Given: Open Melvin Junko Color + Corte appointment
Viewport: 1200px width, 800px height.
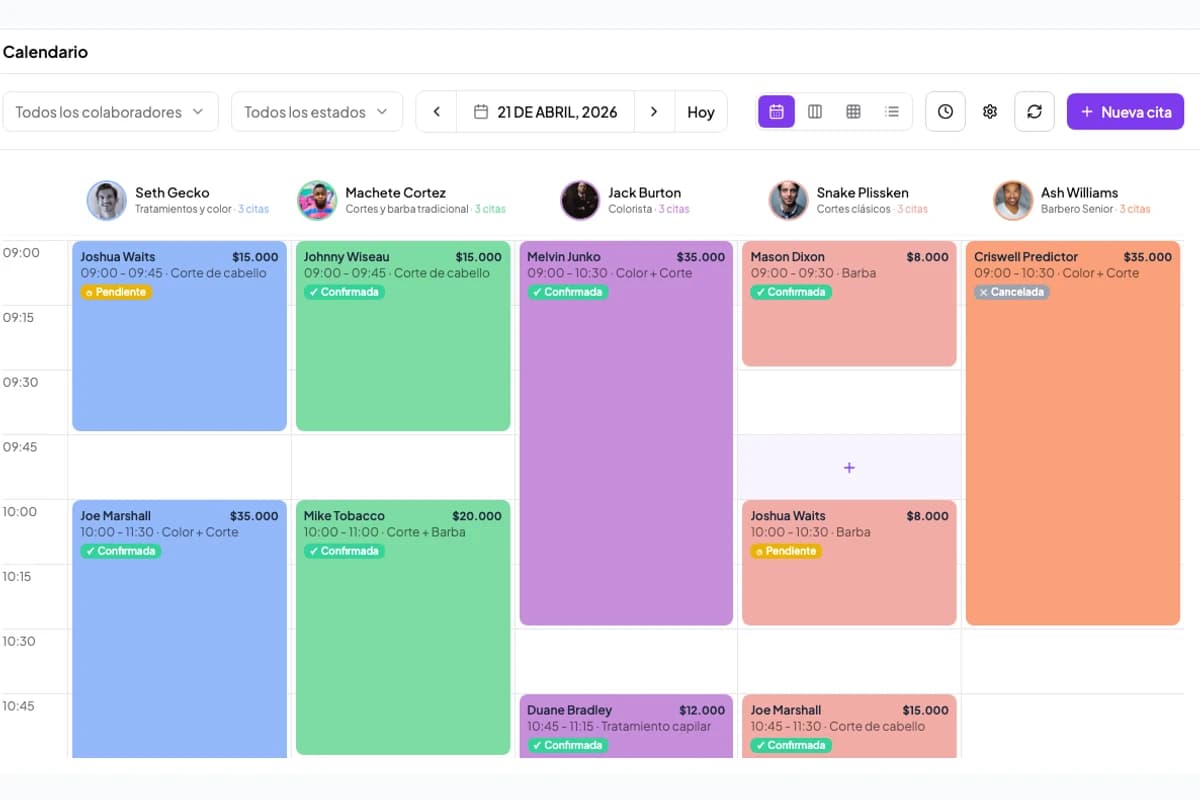Looking at the screenshot, I should click(x=626, y=433).
